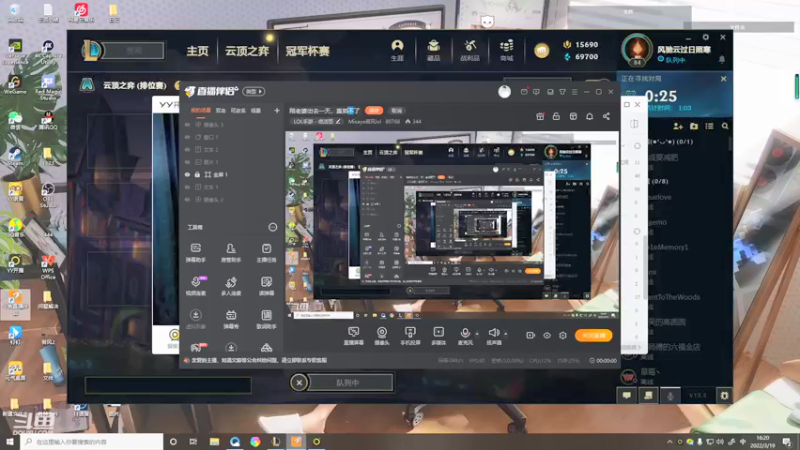
Task: Open the 虚拟形象 download tool
Action: 195,319
